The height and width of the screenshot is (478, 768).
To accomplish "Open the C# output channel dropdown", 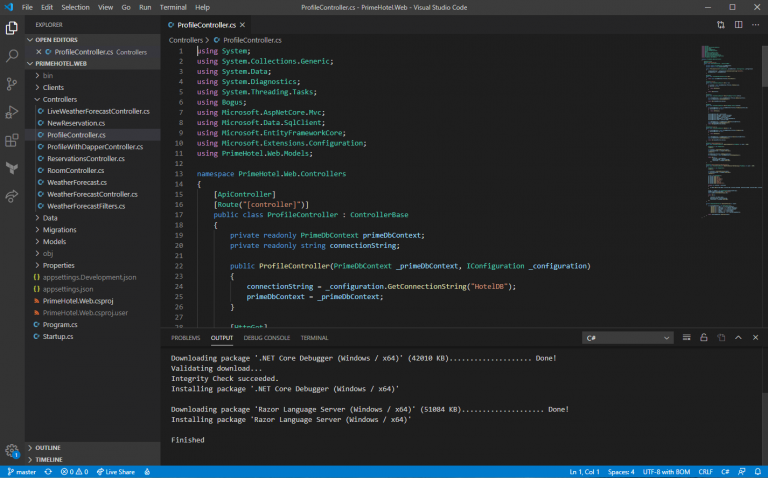I will (630, 338).
